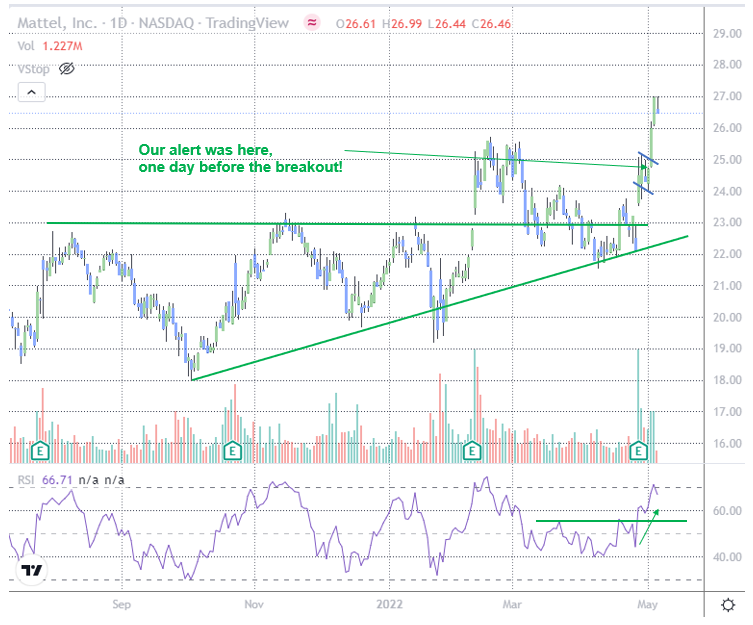Open earnings marker E near May
753x625 pixels.
(638, 451)
